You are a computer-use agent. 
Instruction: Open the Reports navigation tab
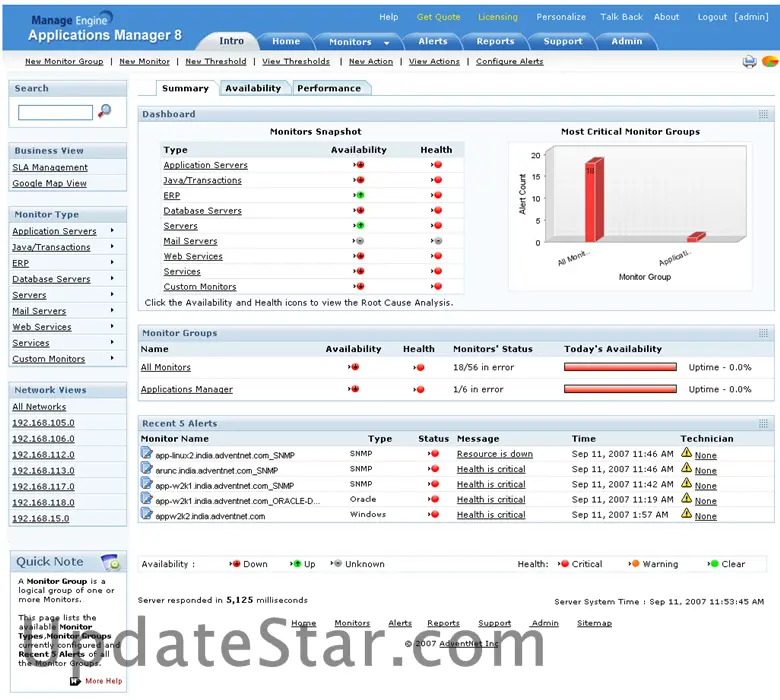495,41
